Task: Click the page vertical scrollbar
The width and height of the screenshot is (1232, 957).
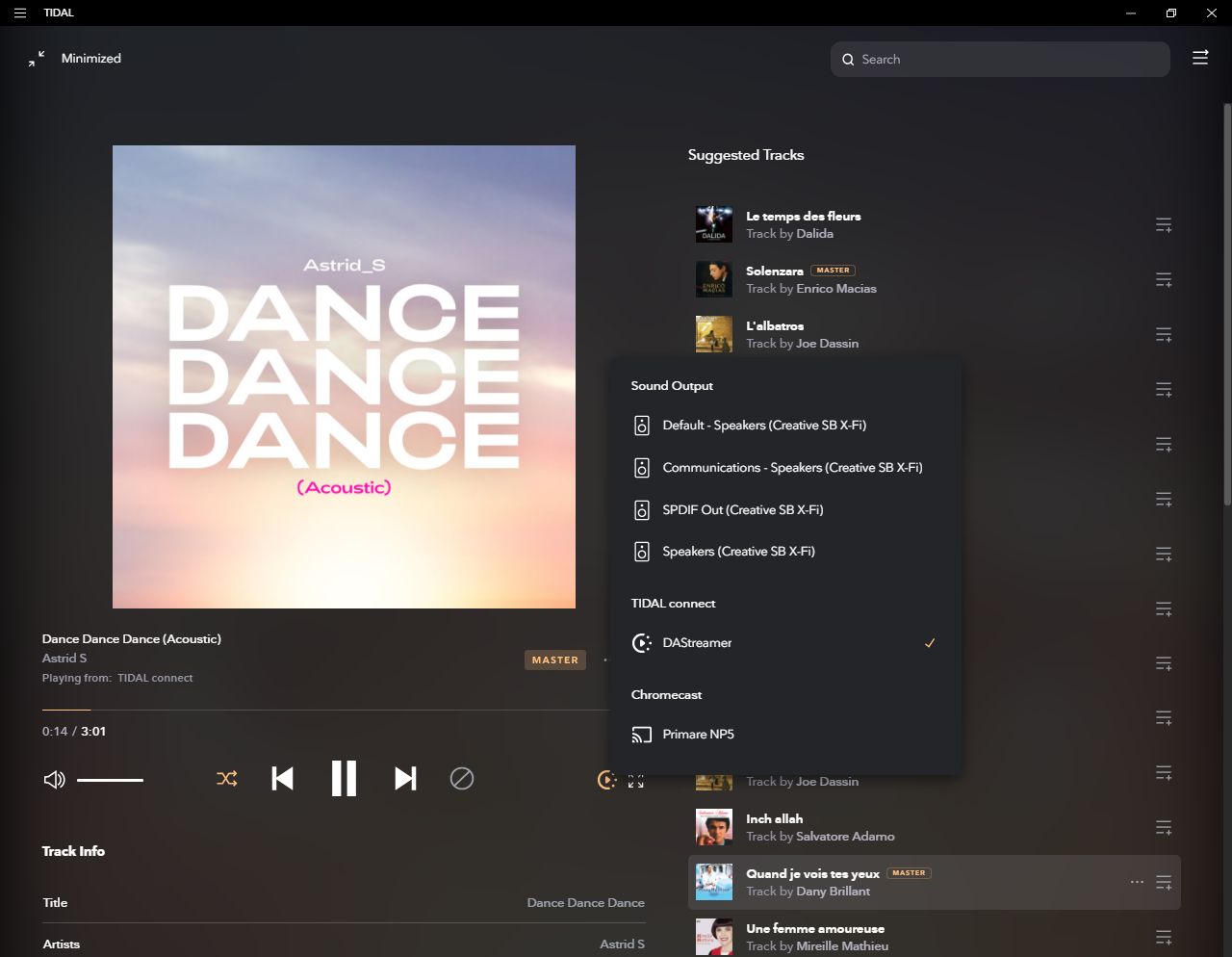Action: coord(1226,304)
